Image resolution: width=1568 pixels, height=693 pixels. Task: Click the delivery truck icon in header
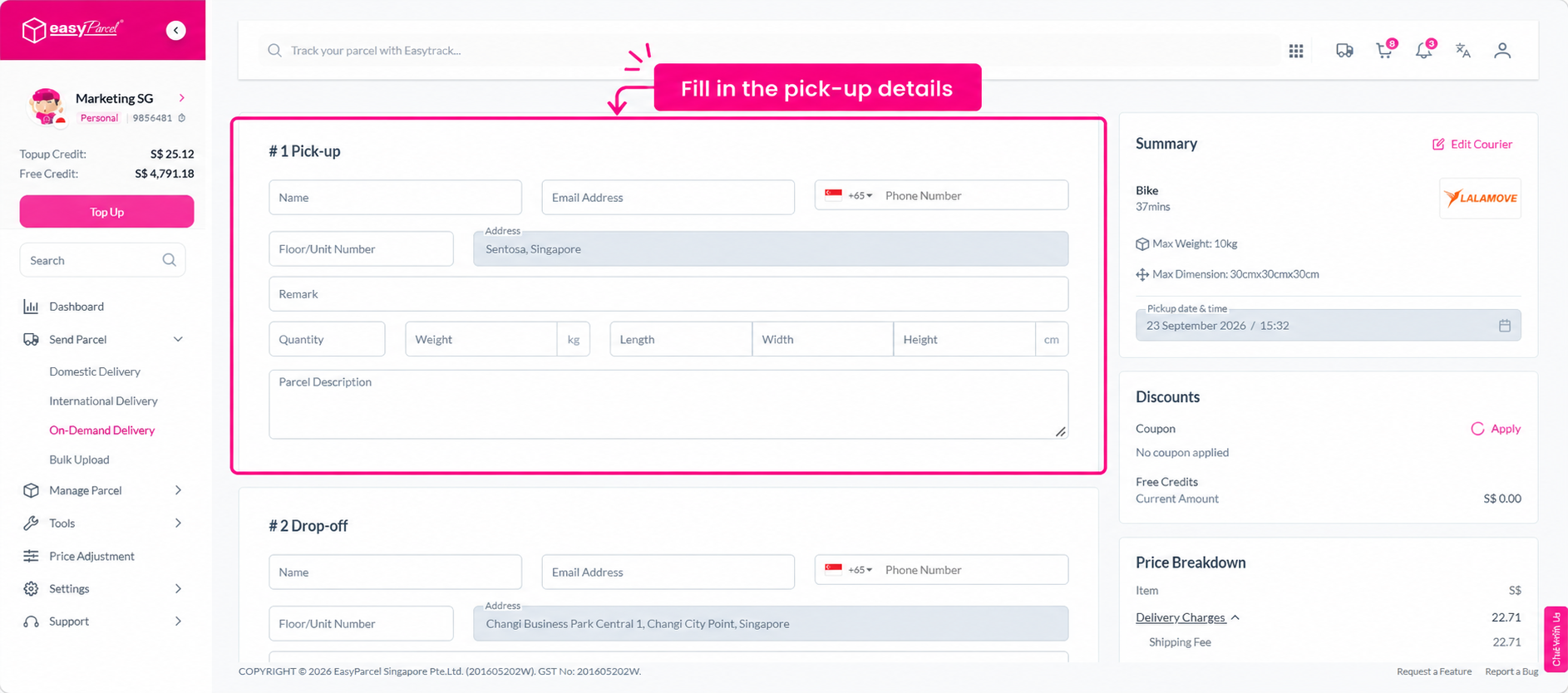pos(1344,51)
